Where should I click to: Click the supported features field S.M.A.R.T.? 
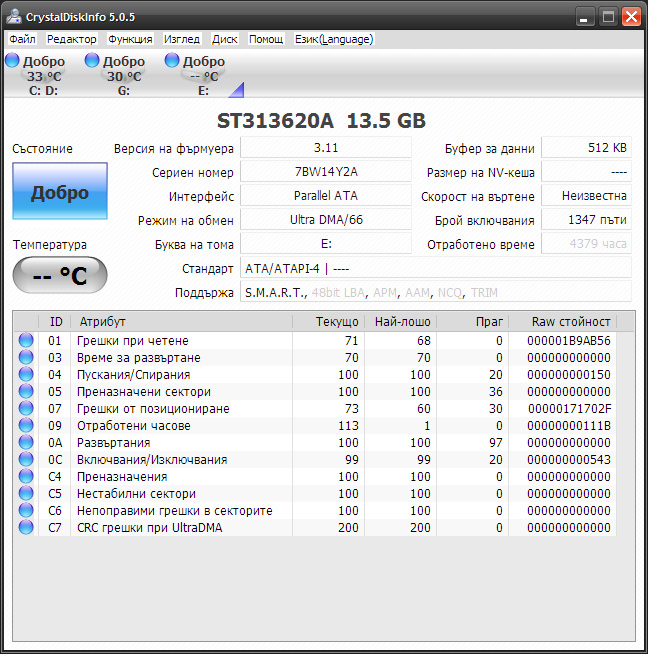click(436, 292)
